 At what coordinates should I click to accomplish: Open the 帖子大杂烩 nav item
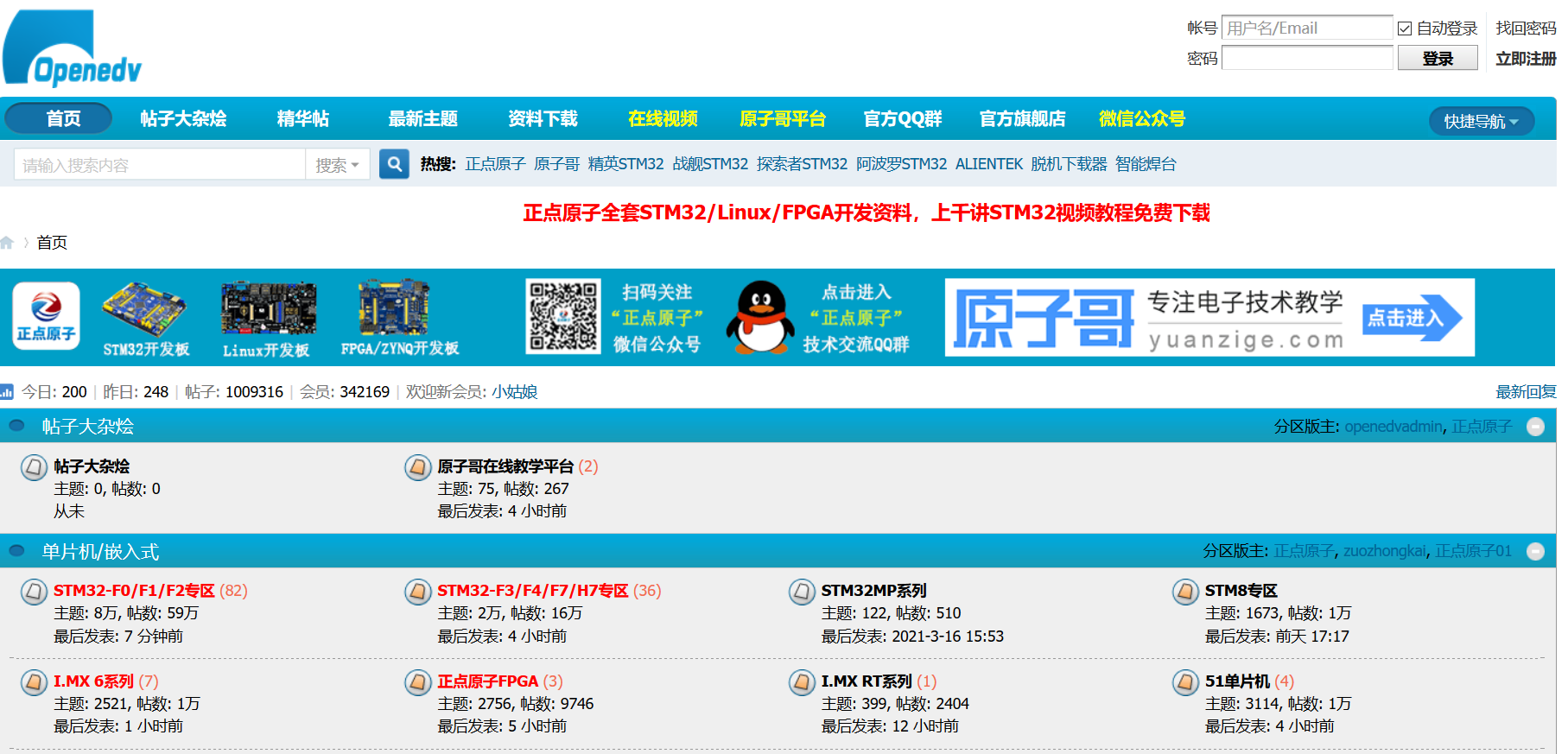(183, 118)
